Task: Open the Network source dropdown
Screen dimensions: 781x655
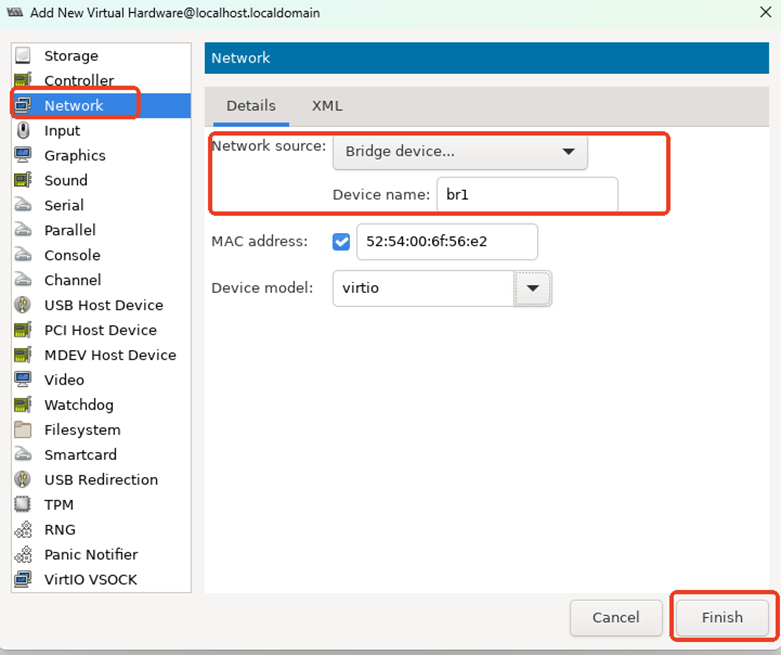Action: [x=460, y=151]
